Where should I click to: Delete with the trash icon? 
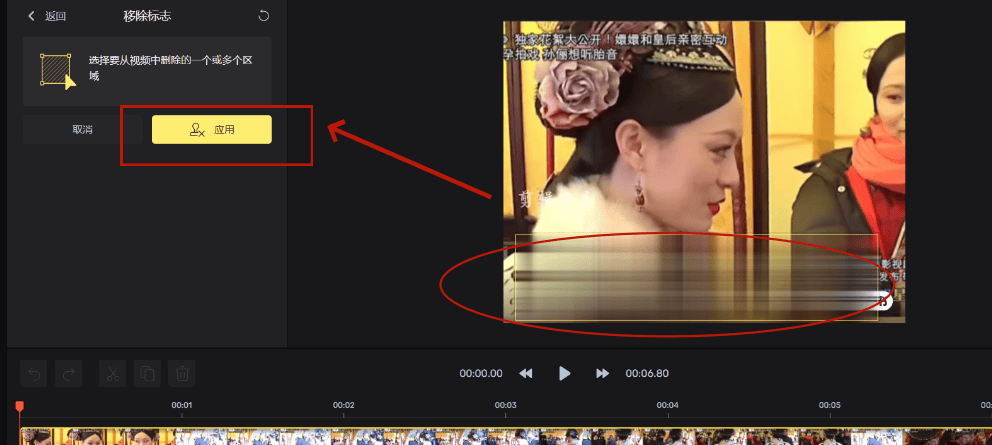[182, 374]
